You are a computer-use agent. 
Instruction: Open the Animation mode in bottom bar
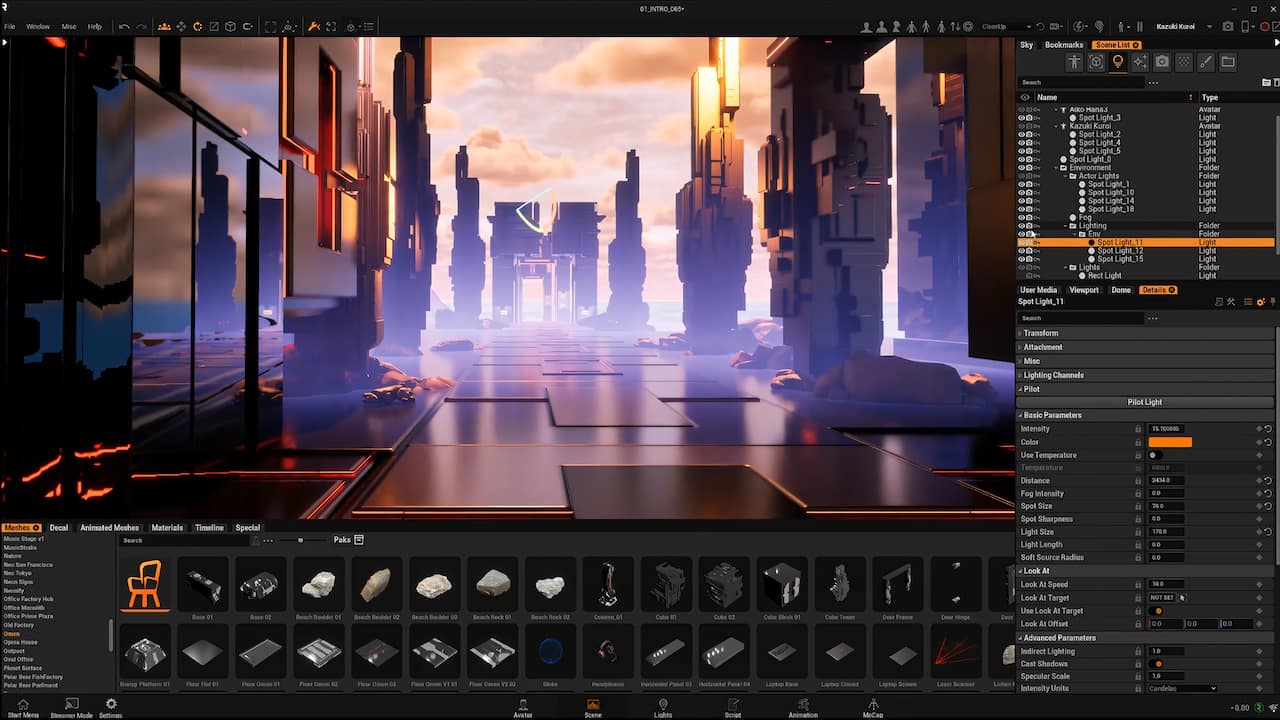(x=803, y=707)
